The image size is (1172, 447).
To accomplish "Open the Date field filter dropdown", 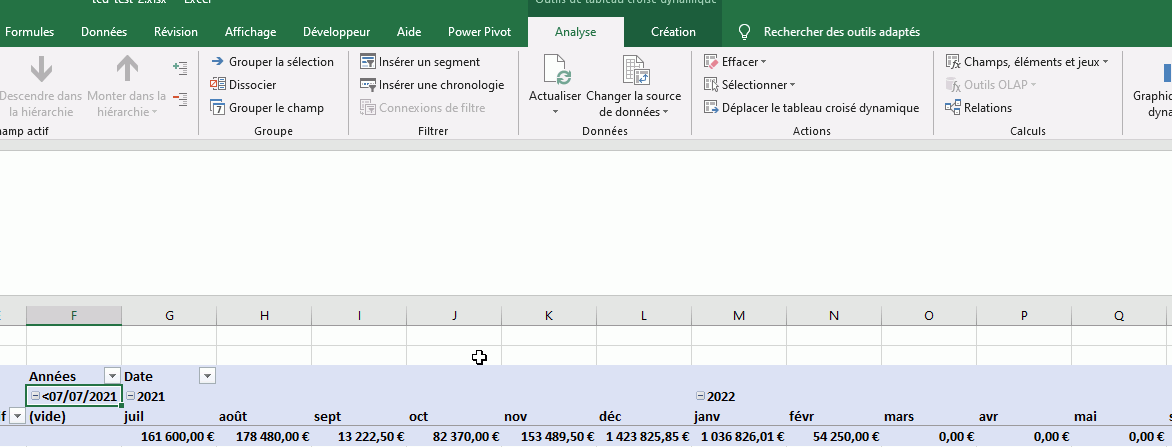I will click(207, 376).
